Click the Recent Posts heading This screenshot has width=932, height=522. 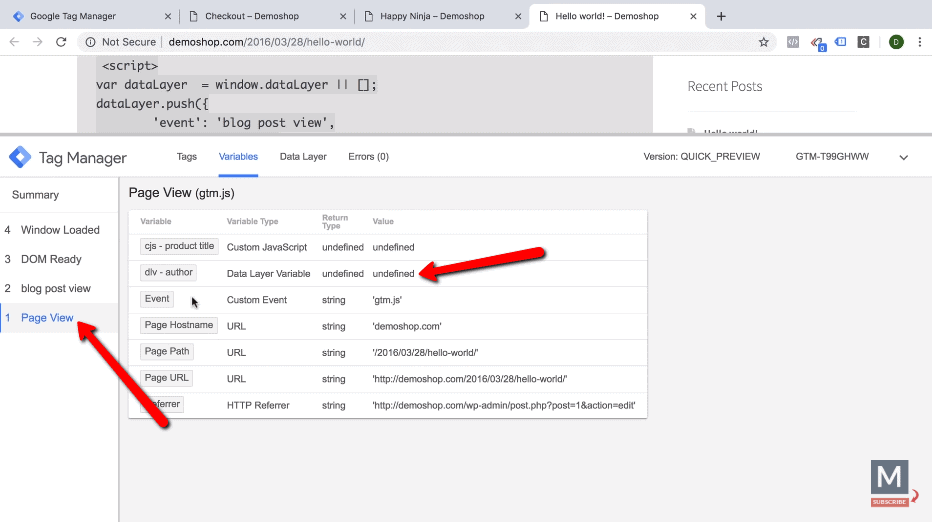click(725, 86)
